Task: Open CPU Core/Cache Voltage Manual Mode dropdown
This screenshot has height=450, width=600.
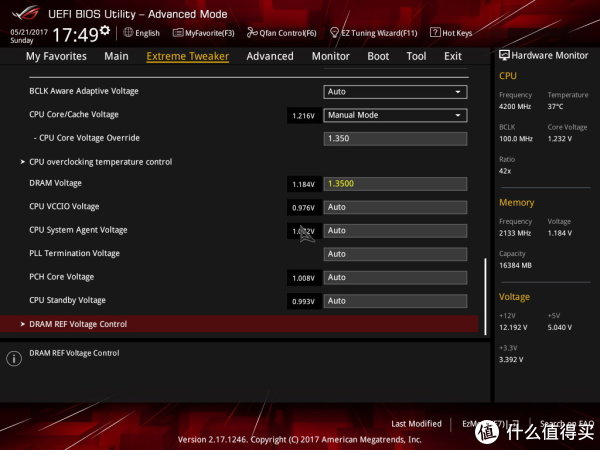Action: point(395,115)
